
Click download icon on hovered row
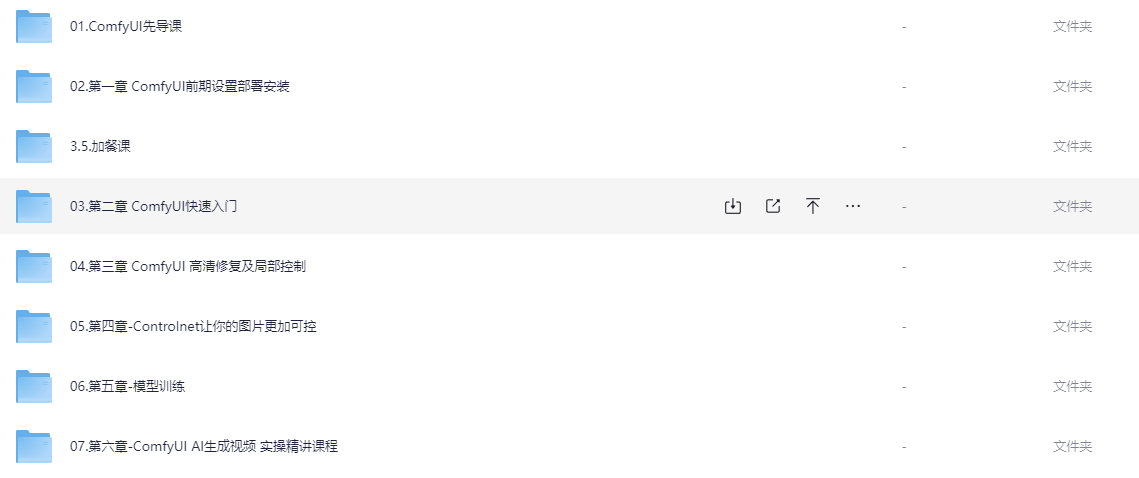[x=733, y=206]
